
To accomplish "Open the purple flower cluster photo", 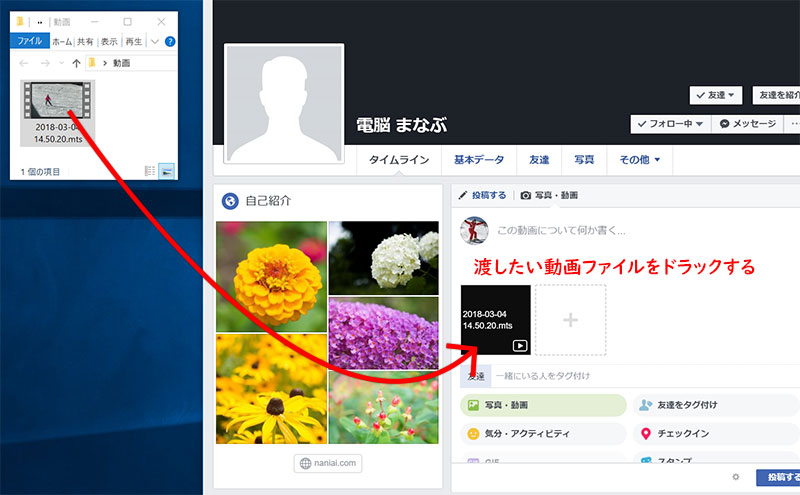I will [383, 333].
